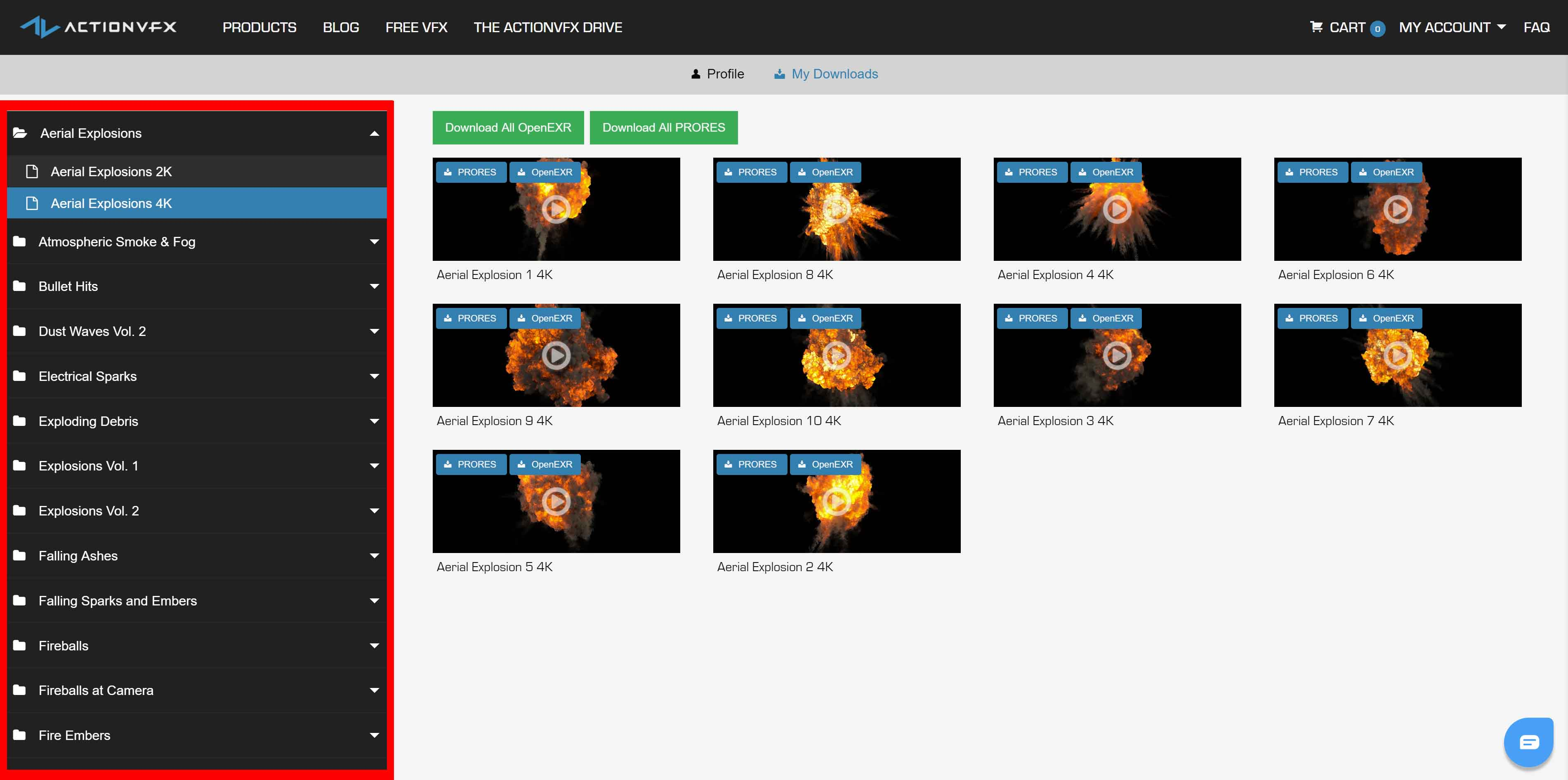
Task: Collapse the Aerial Explosions folder arrow
Action: tap(374, 133)
